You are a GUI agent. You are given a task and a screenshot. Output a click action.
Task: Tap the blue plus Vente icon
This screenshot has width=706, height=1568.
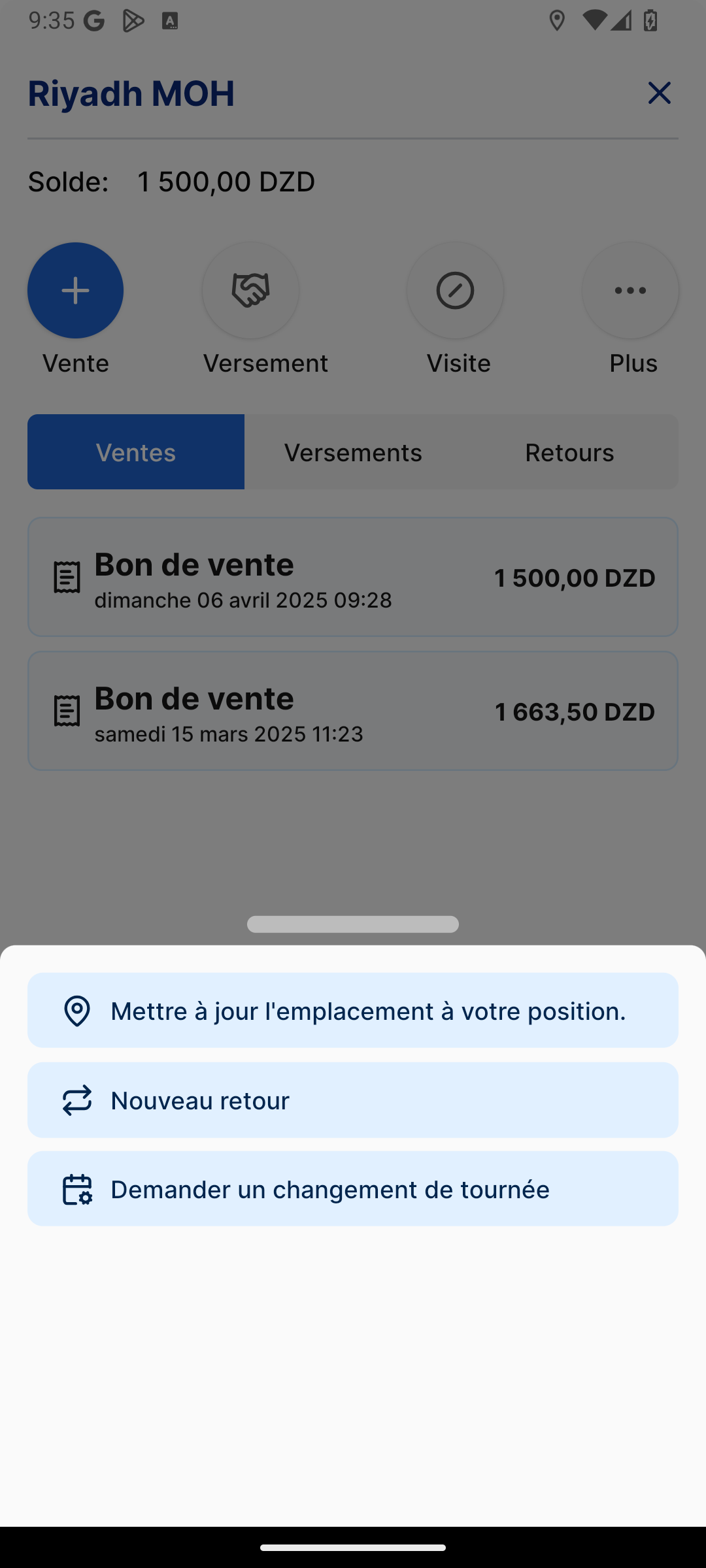click(75, 291)
